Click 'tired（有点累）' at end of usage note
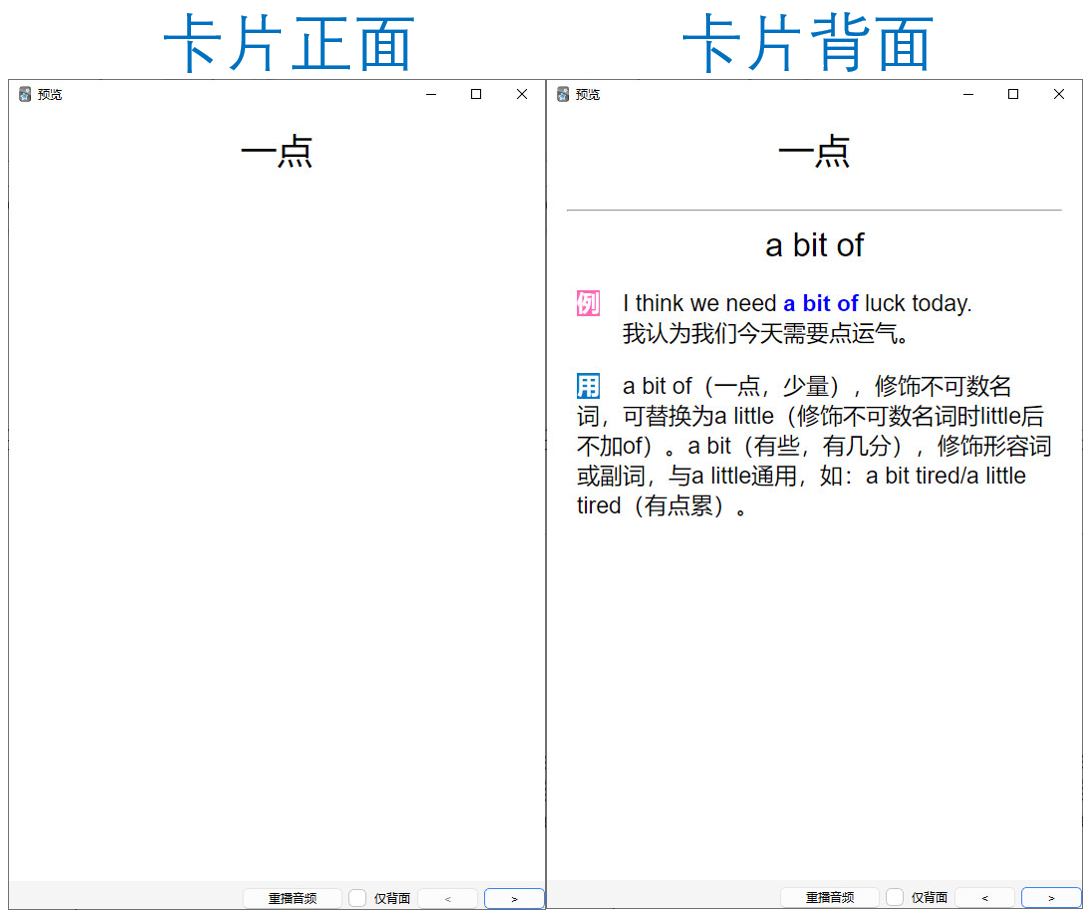1089x915 pixels. coord(662,506)
